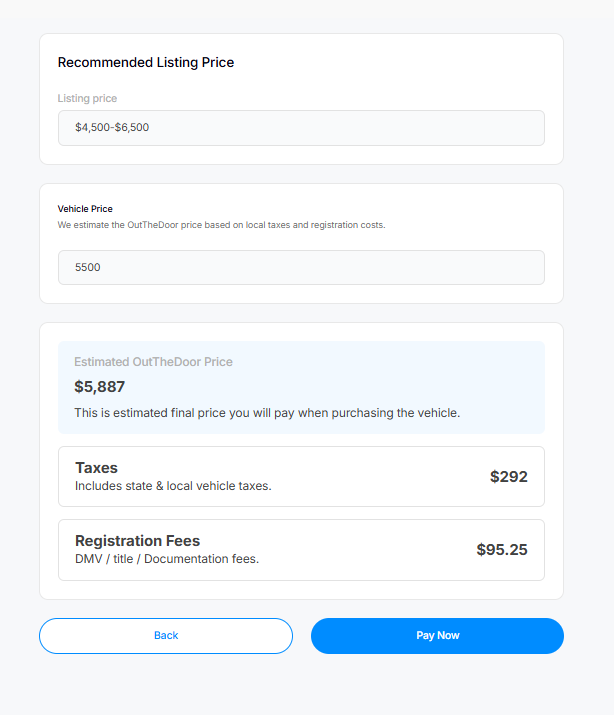Click the Pay Now button
The image size is (614, 715).
coord(437,636)
